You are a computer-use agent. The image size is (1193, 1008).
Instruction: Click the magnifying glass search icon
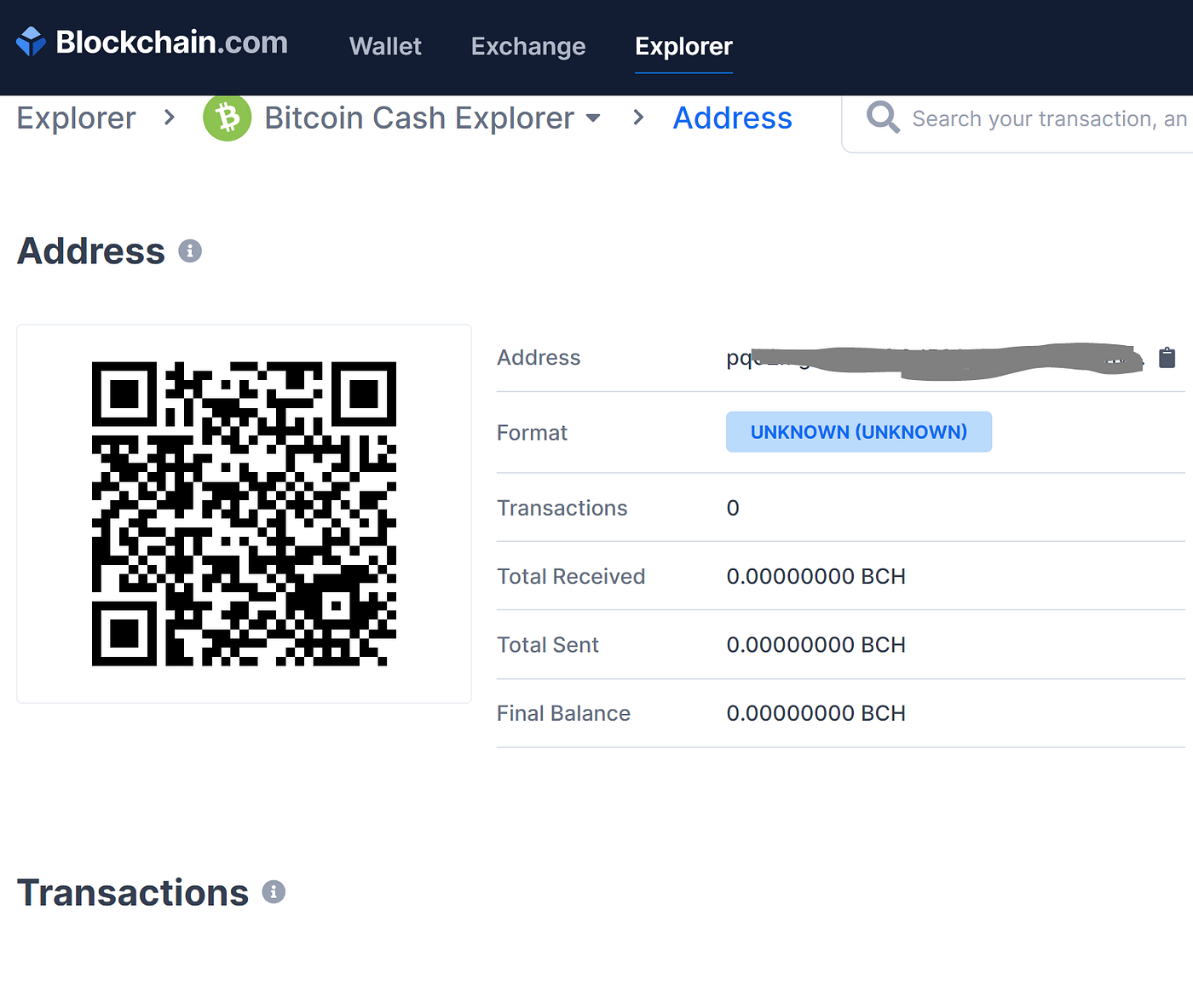pyautogui.click(x=883, y=118)
